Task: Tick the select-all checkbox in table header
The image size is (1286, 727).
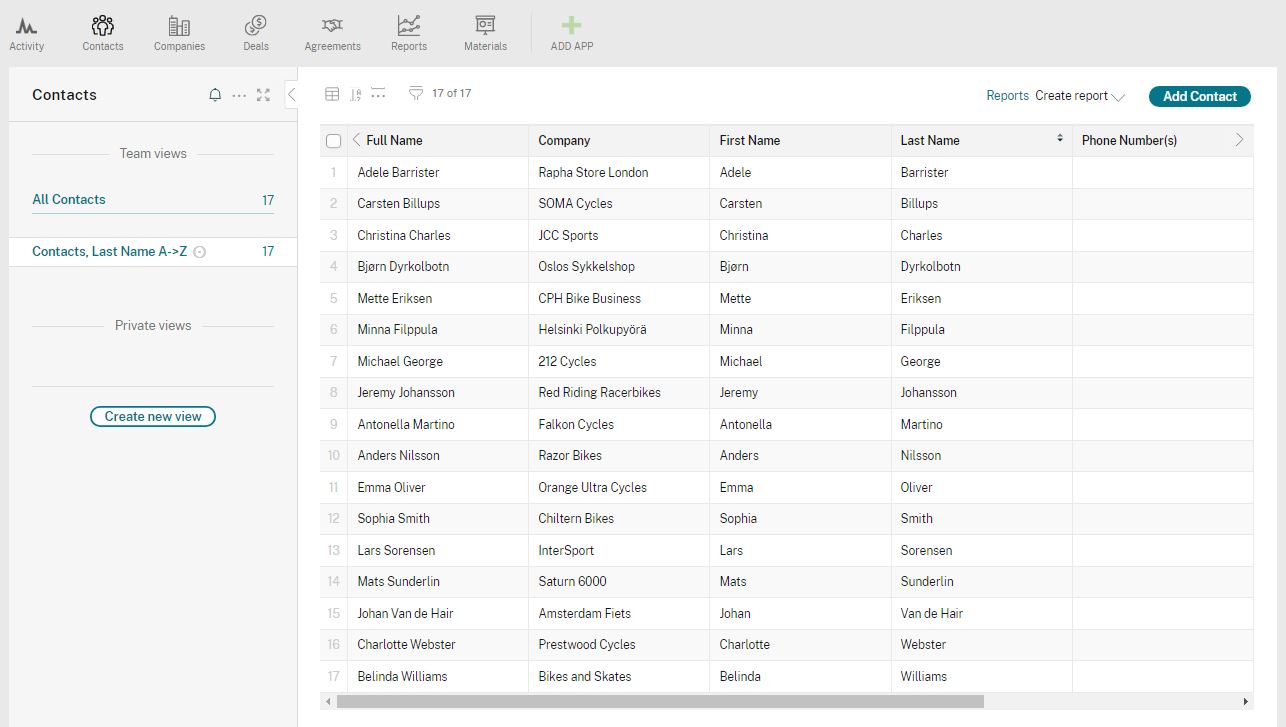Action: click(334, 141)
